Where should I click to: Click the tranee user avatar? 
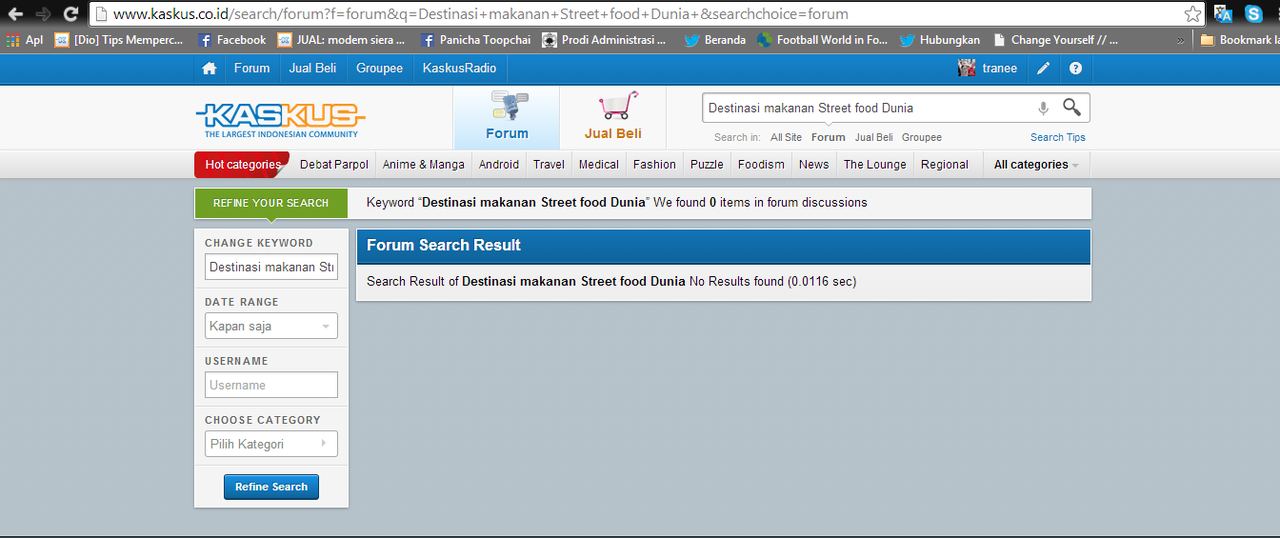tap(967, 68)
